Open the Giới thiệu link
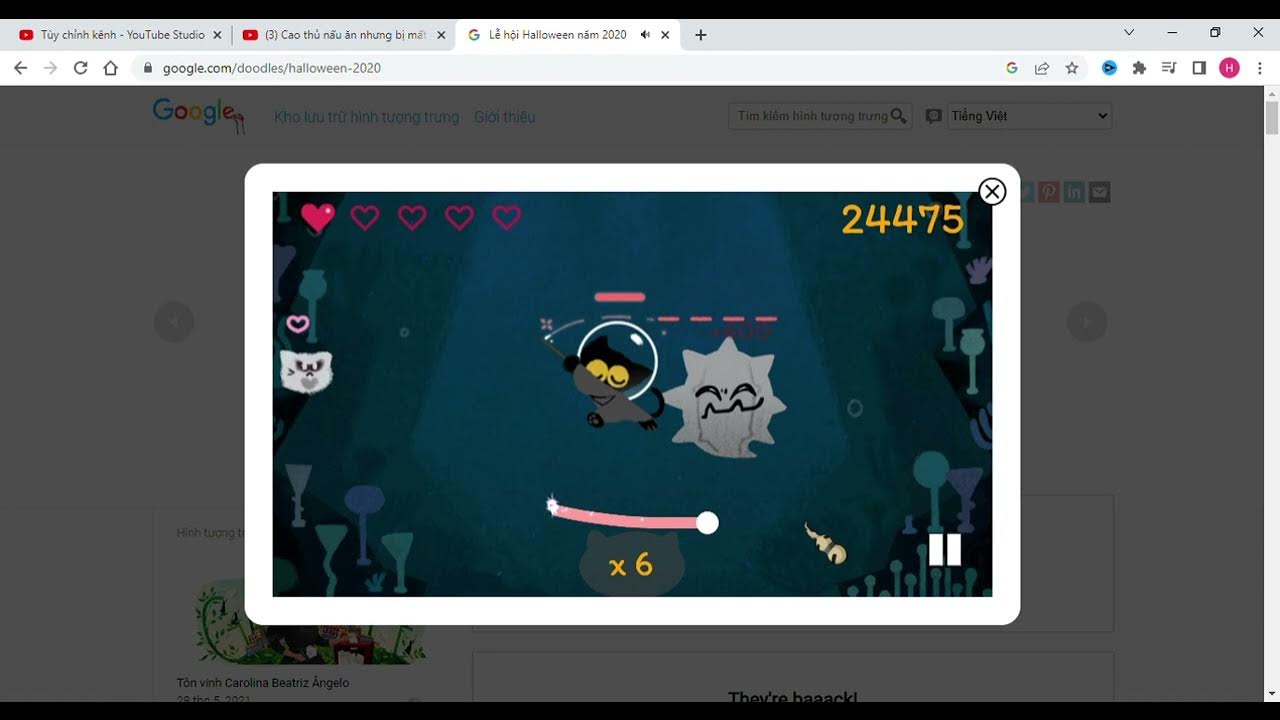The height and width of the screenshot is (720, 1280). click(505, 117)
